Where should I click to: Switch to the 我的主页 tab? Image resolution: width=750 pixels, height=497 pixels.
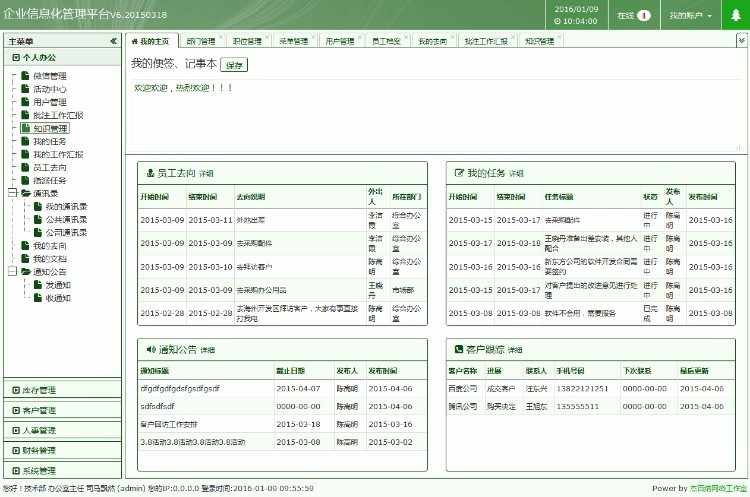click(151, 41)
